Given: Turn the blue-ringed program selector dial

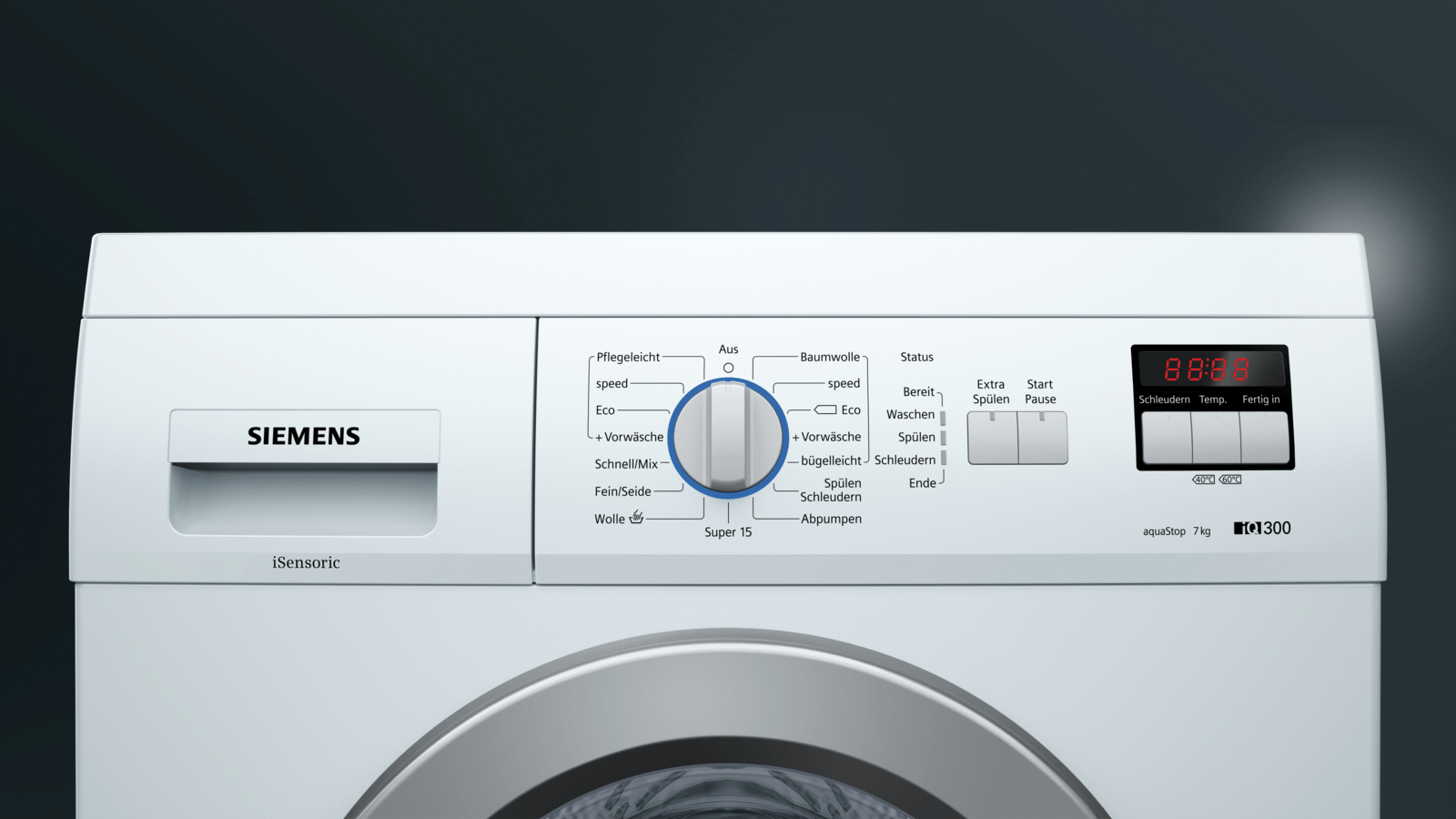Looking at the screenshot, I should (x=728, y=438).
